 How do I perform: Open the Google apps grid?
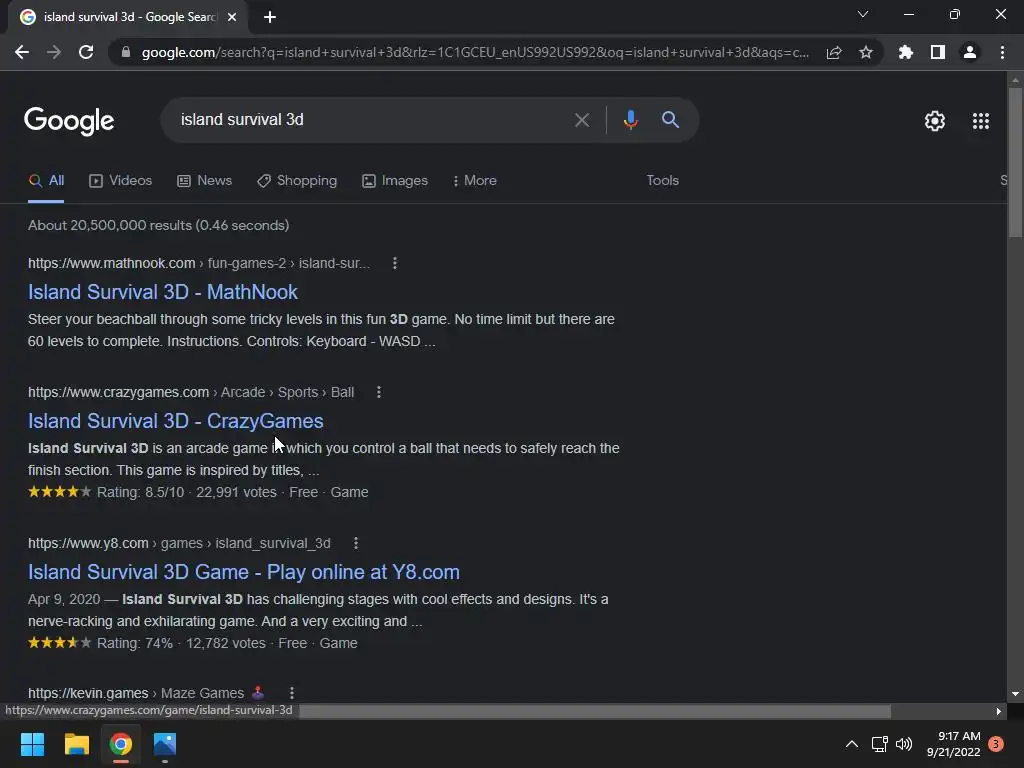point(981,121)
